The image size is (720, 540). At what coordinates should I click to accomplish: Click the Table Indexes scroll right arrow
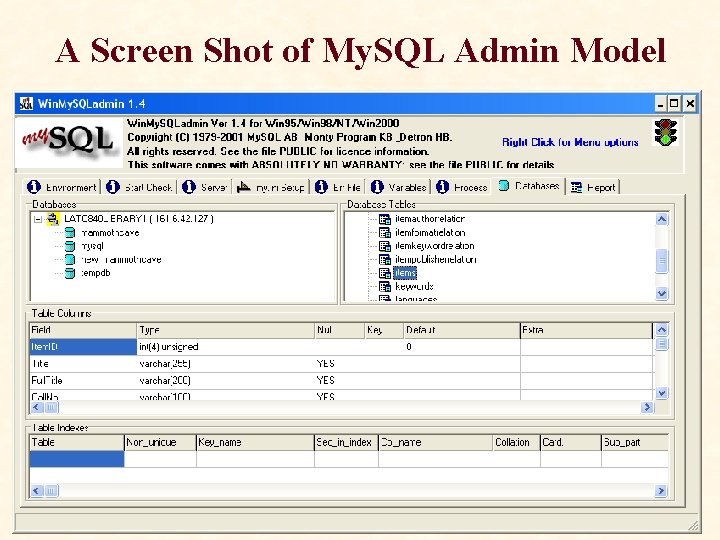tap(661, 491)
